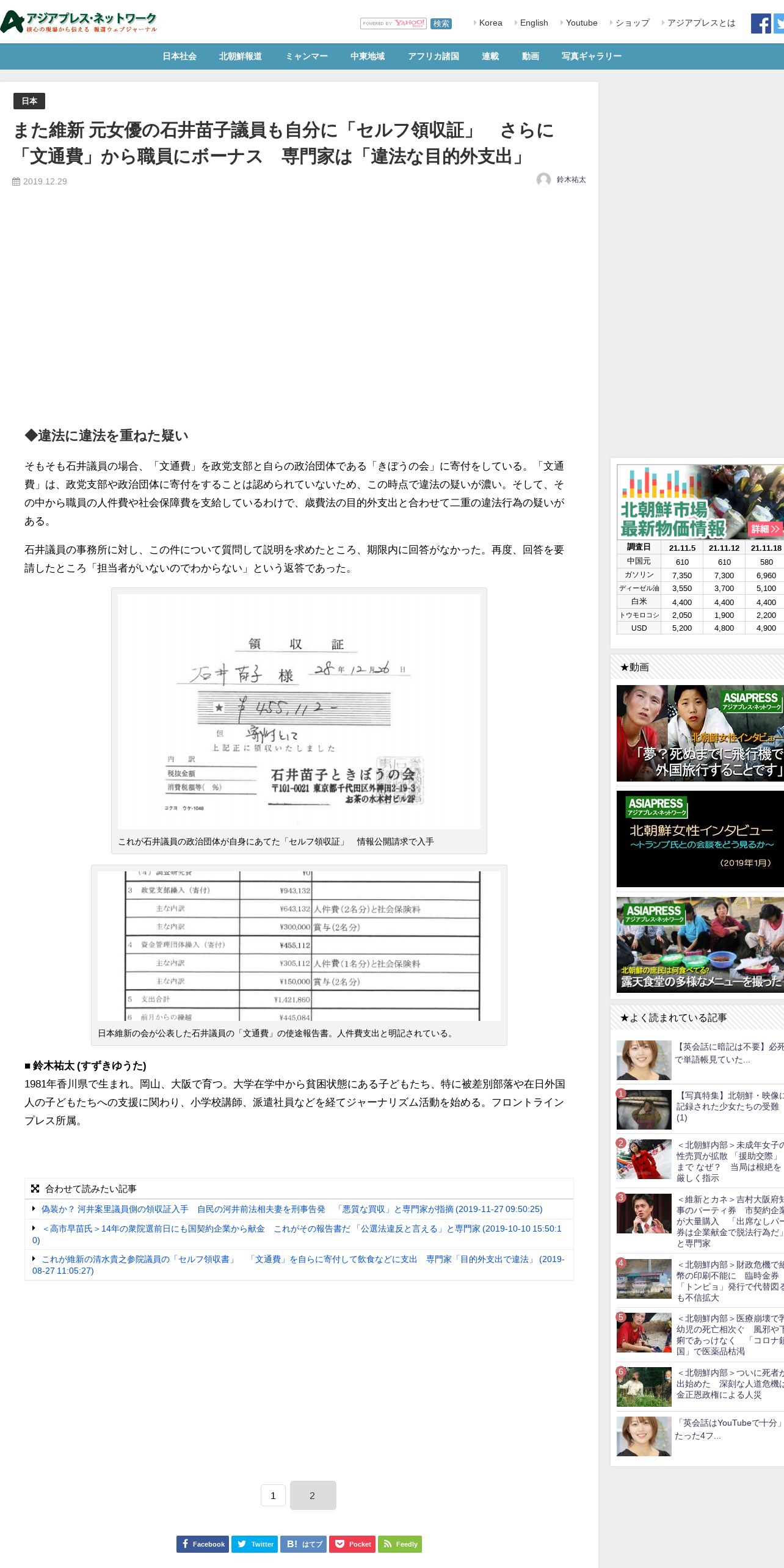Click the 検索 search button
Viewport: 784px width, 1568px height.
click(441, 23)
